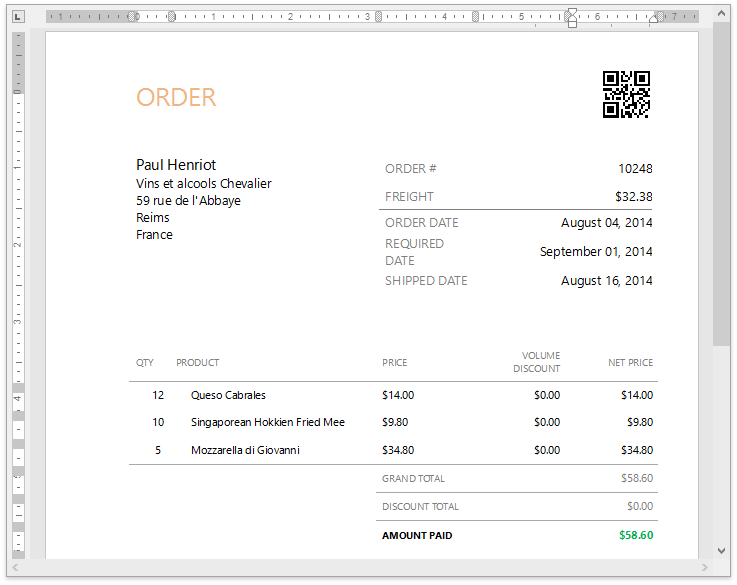Click the ORDER heading text
Screen dimensions: 737x585
point(176,97)
